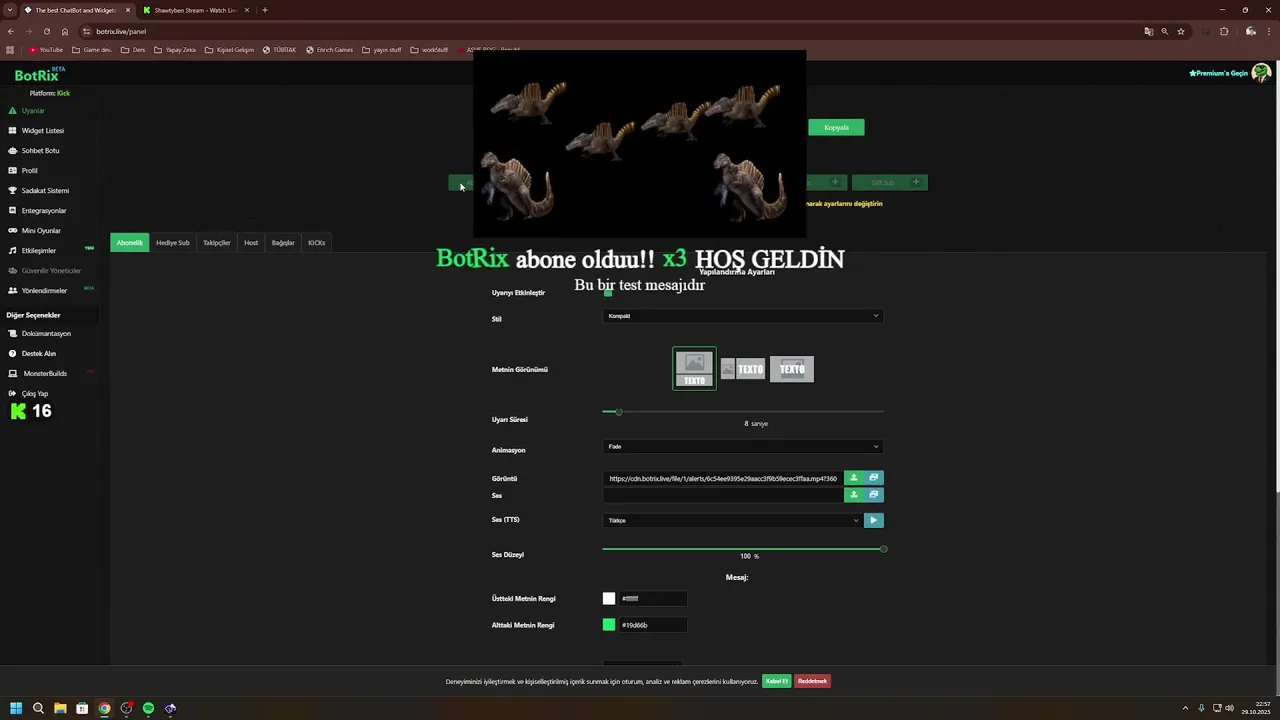The image size is (1280, 720).
Task: Toggle Uyarıyı Etkinleştir checkbox
Action: 607,293
